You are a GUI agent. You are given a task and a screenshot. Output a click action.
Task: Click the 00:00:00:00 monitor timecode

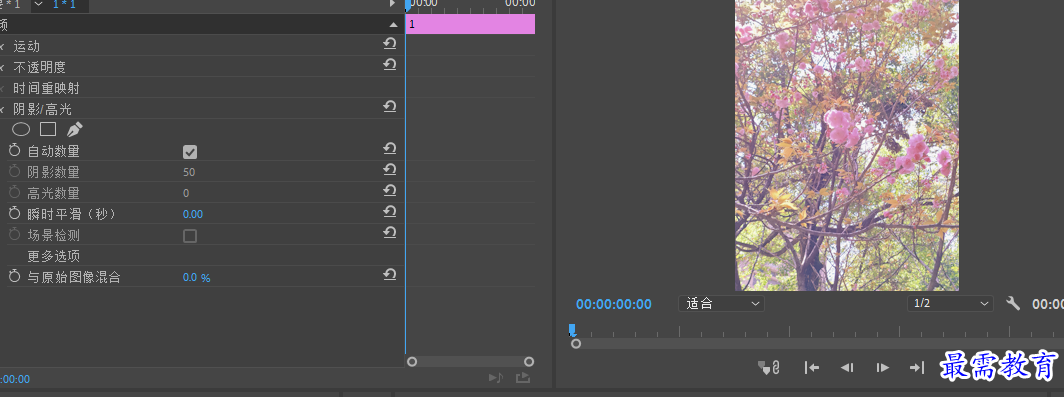point(613,304)
